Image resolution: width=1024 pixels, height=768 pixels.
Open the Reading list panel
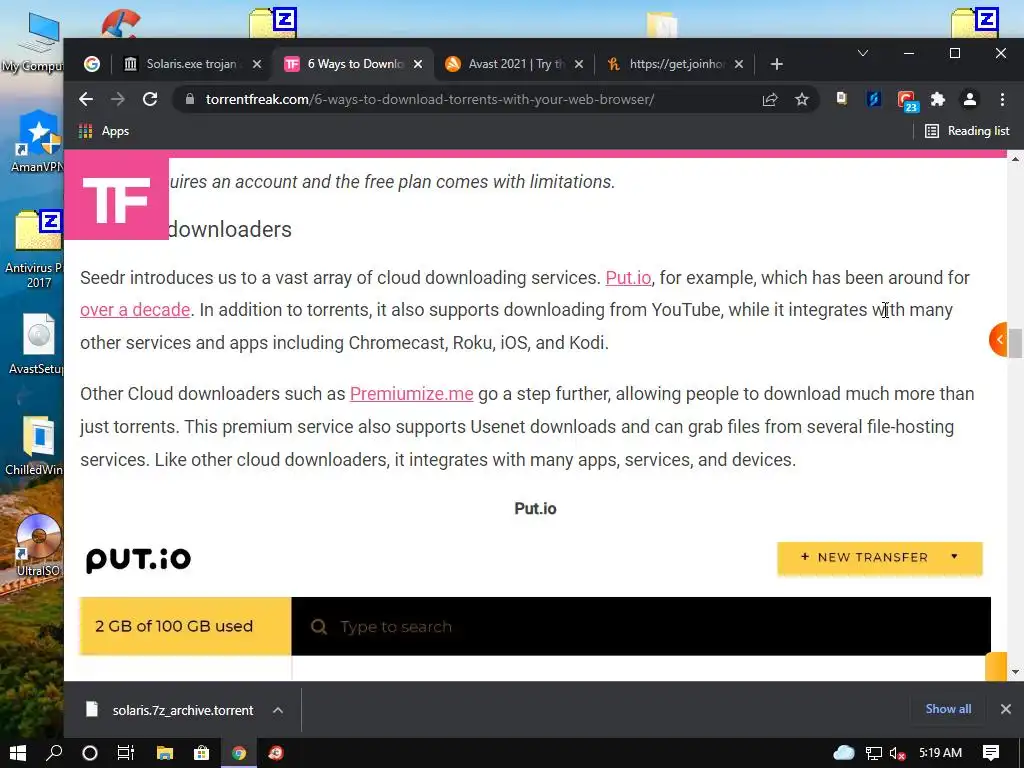[967, 131]
